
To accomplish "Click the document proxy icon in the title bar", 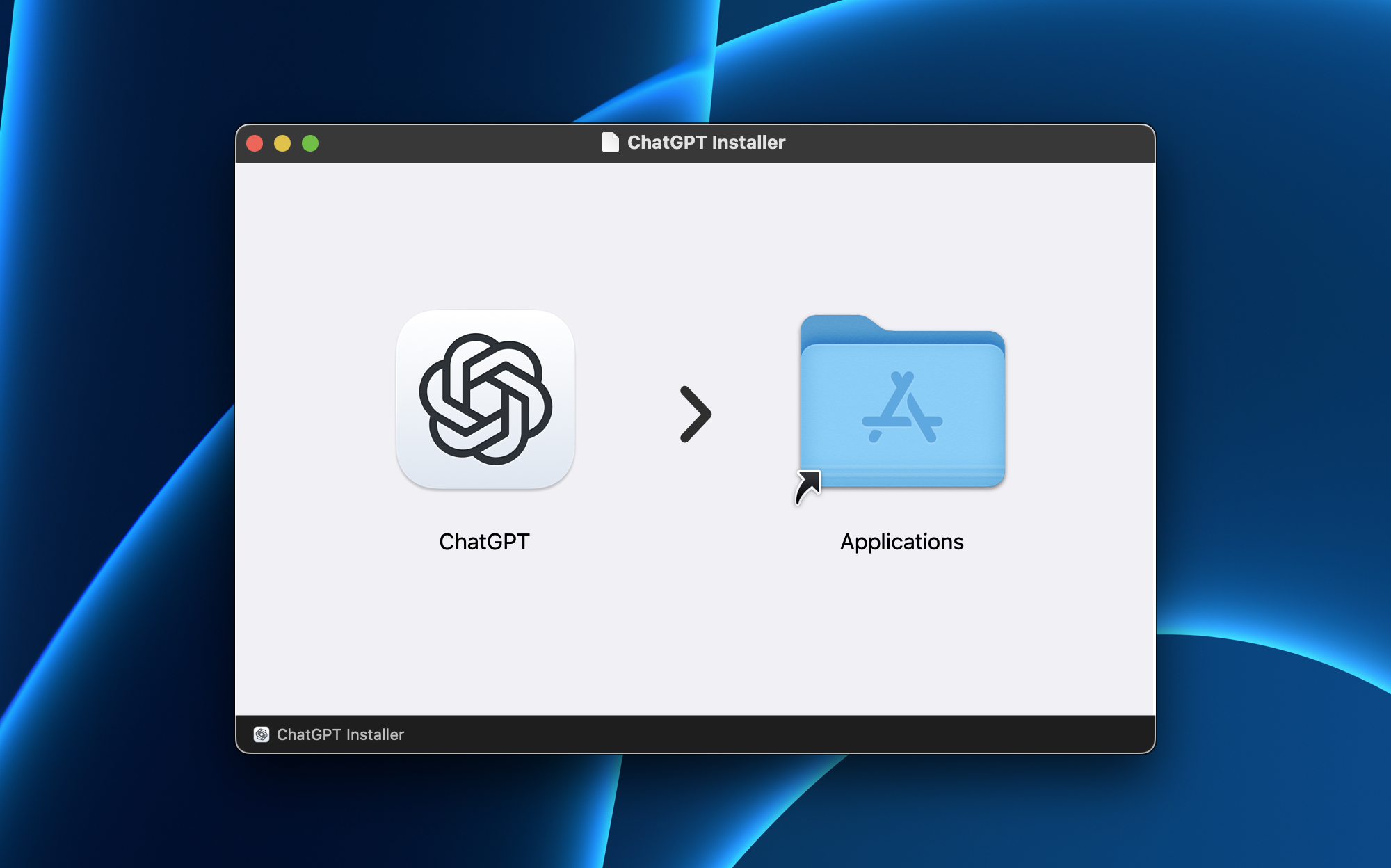I will (610, 143).
